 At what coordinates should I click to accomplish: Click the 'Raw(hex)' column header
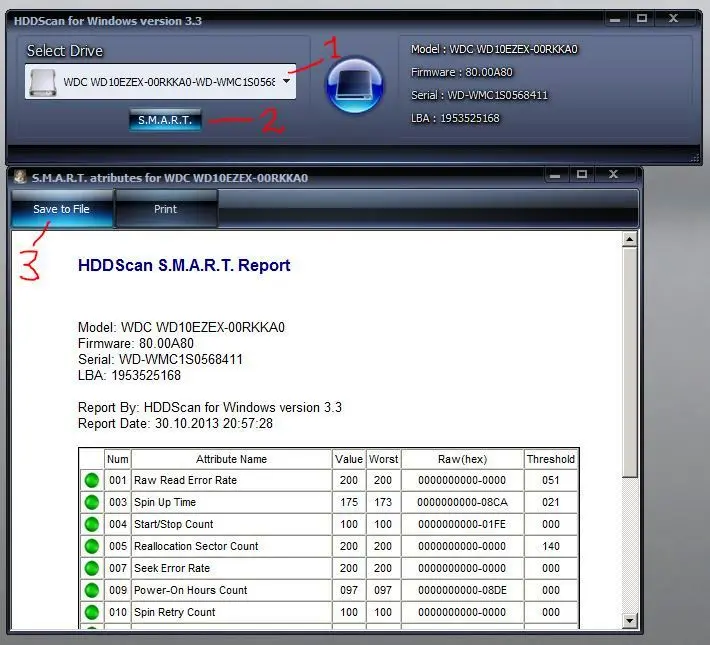tap(462, 459)
